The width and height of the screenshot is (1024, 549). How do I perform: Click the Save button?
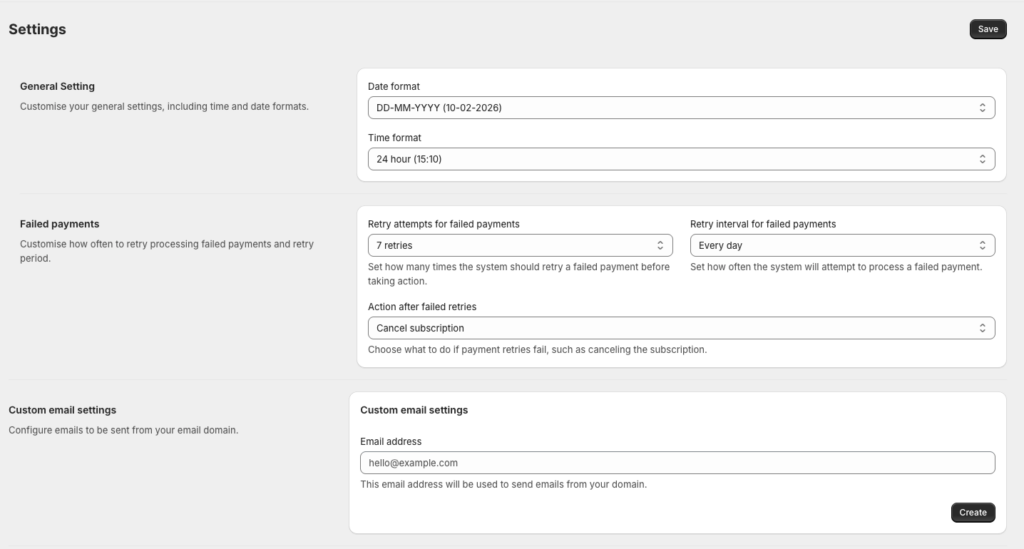point(987,29)
